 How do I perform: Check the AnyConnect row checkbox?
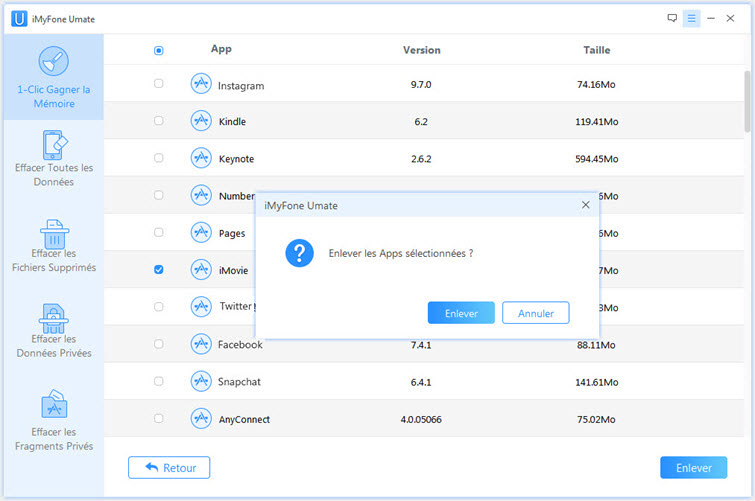click(x=158, y=418)
